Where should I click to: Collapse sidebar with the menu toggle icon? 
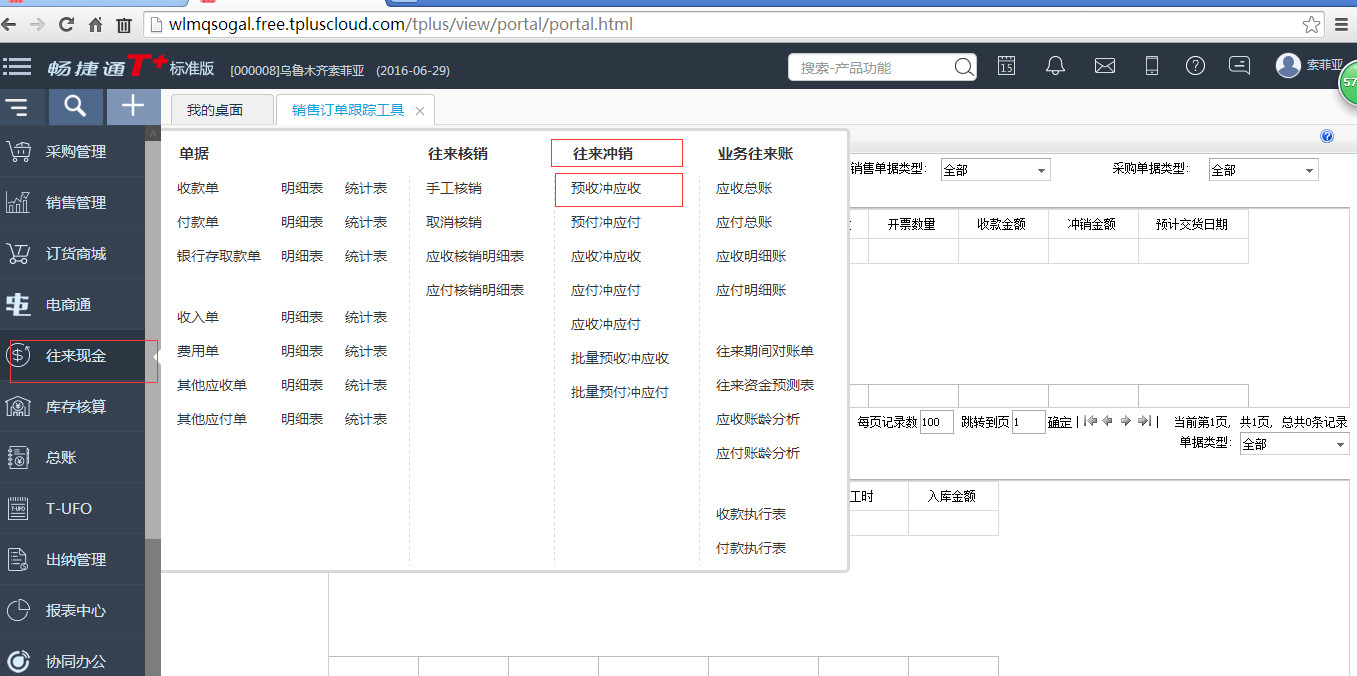(17, 107)
